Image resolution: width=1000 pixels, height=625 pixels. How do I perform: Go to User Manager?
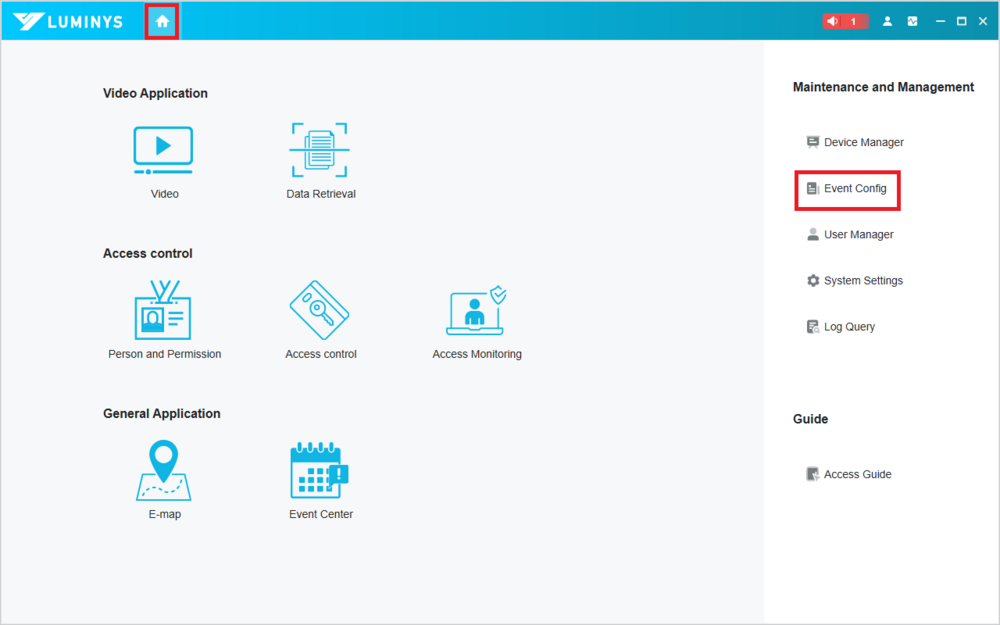coord(858,234)
